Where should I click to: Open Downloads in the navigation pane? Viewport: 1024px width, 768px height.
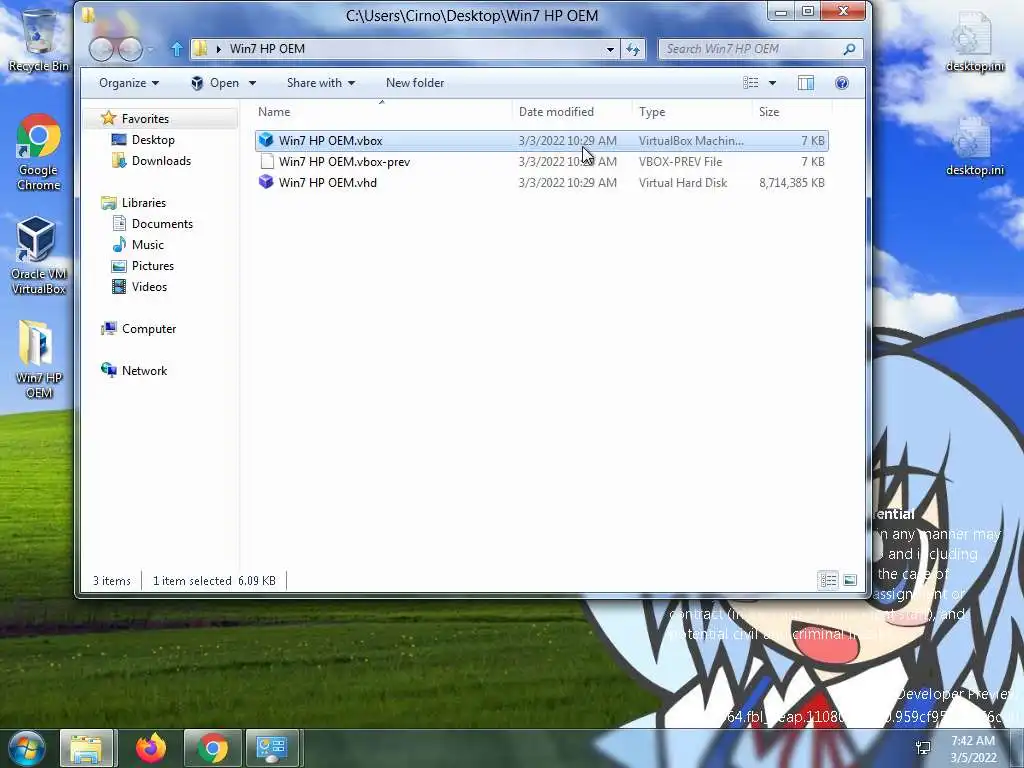click(161, 161)
